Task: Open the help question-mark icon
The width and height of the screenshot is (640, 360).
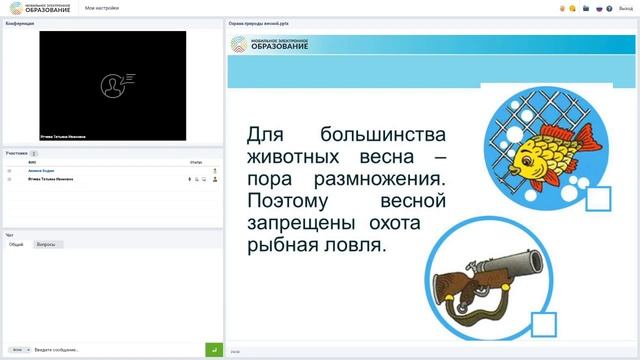Action: 609,9
